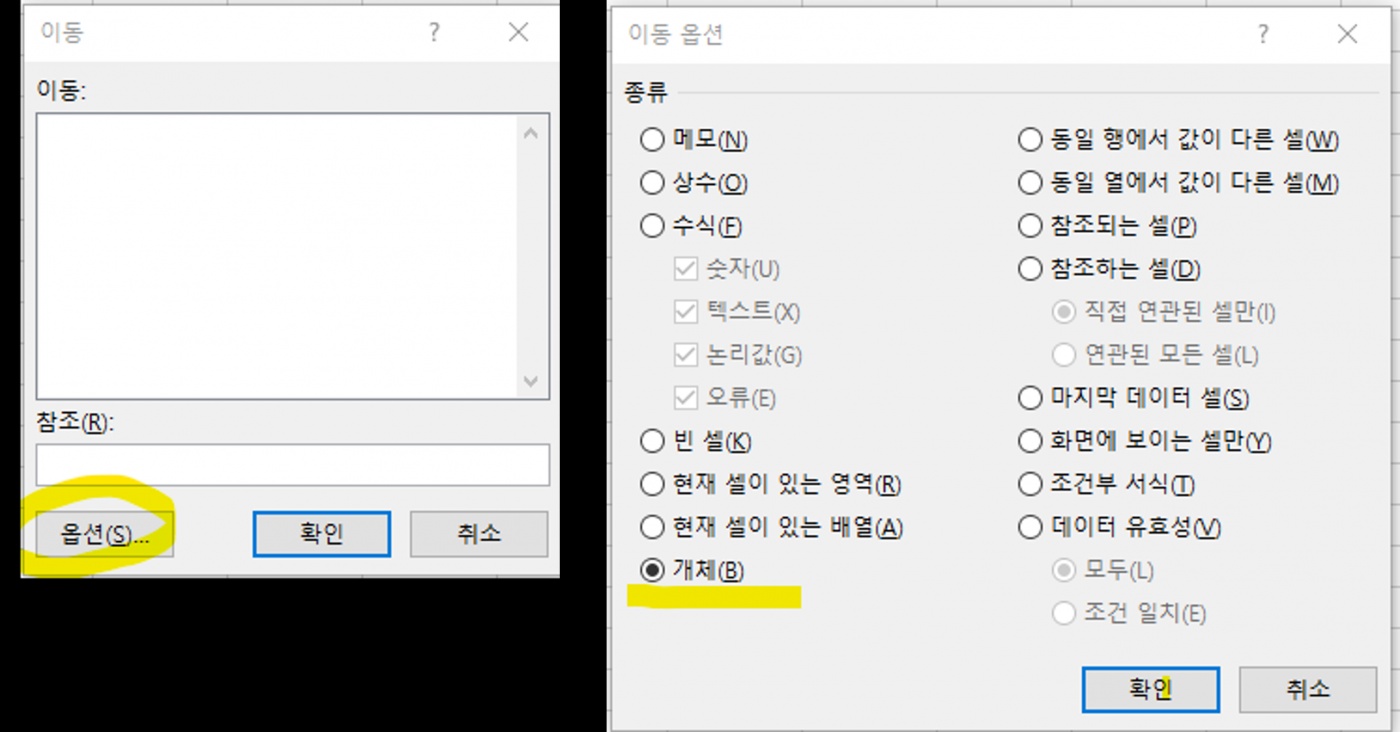
Task: Choose the 빈 셀(K) radio option
Action: [x=652, y=441]
